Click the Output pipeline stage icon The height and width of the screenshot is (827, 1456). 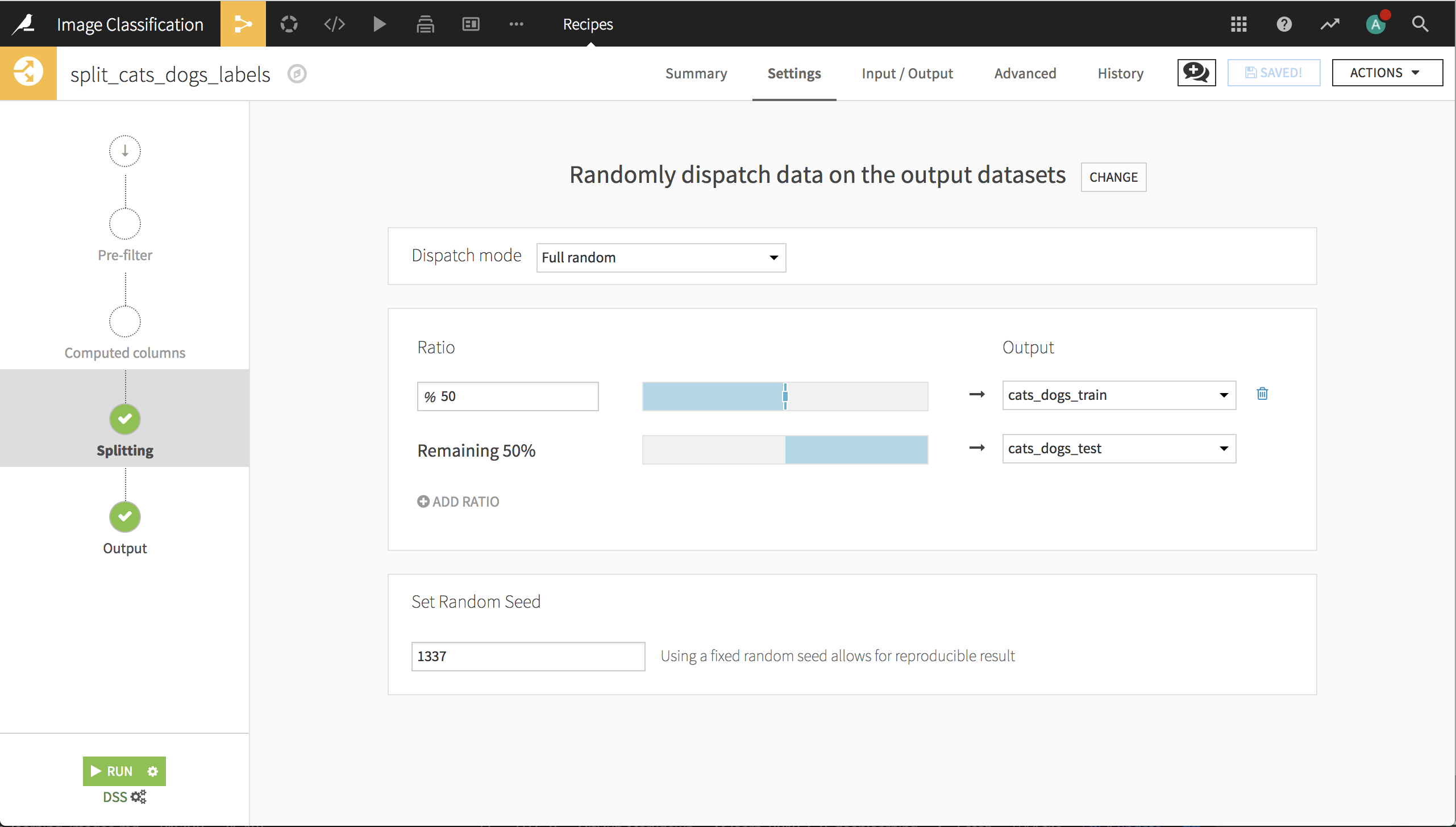tap(124, 517)
